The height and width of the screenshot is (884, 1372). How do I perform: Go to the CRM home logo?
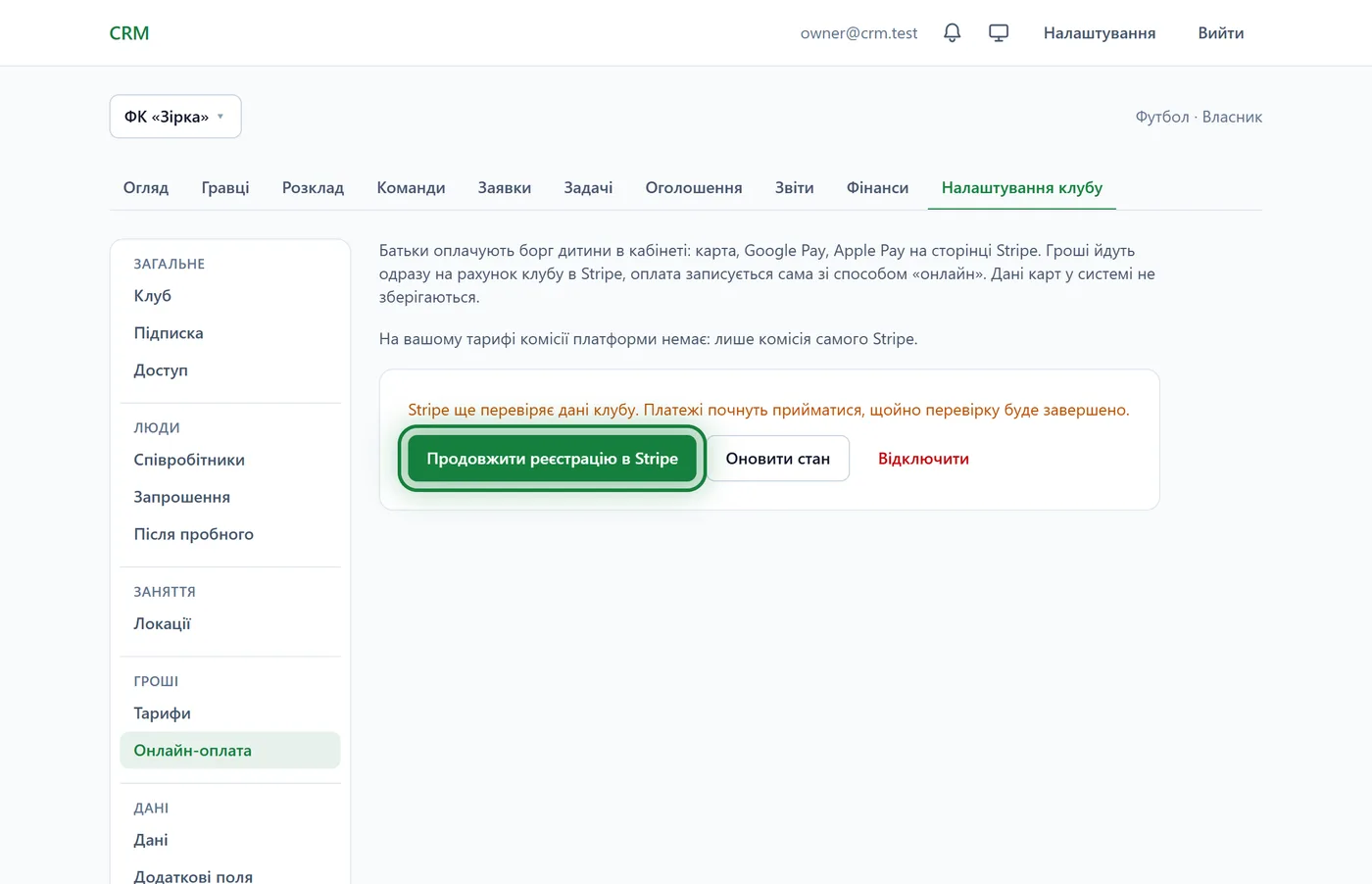(x=129, y=32)
